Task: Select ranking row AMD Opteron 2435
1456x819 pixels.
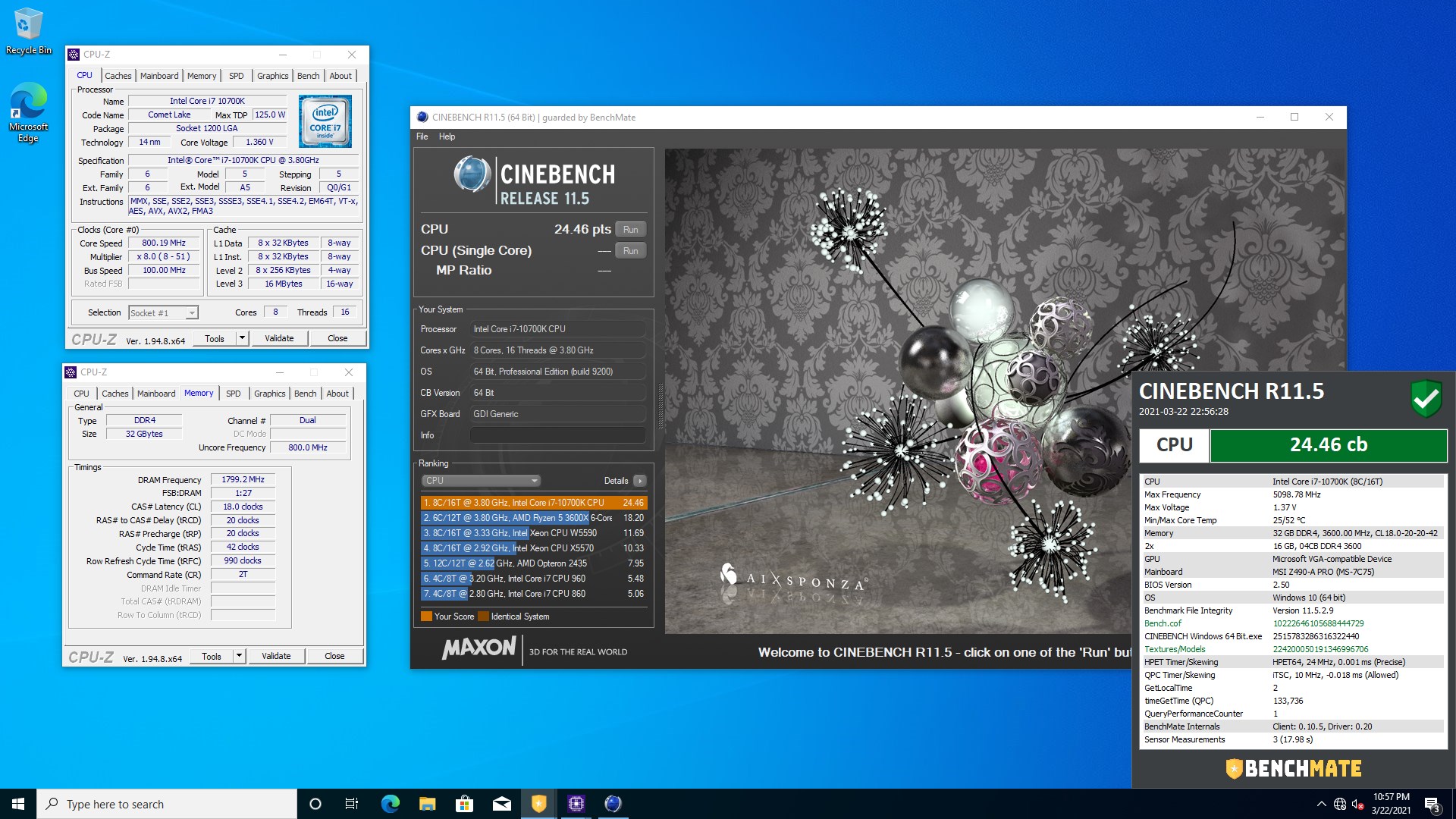Action: [x=534, y=563]
